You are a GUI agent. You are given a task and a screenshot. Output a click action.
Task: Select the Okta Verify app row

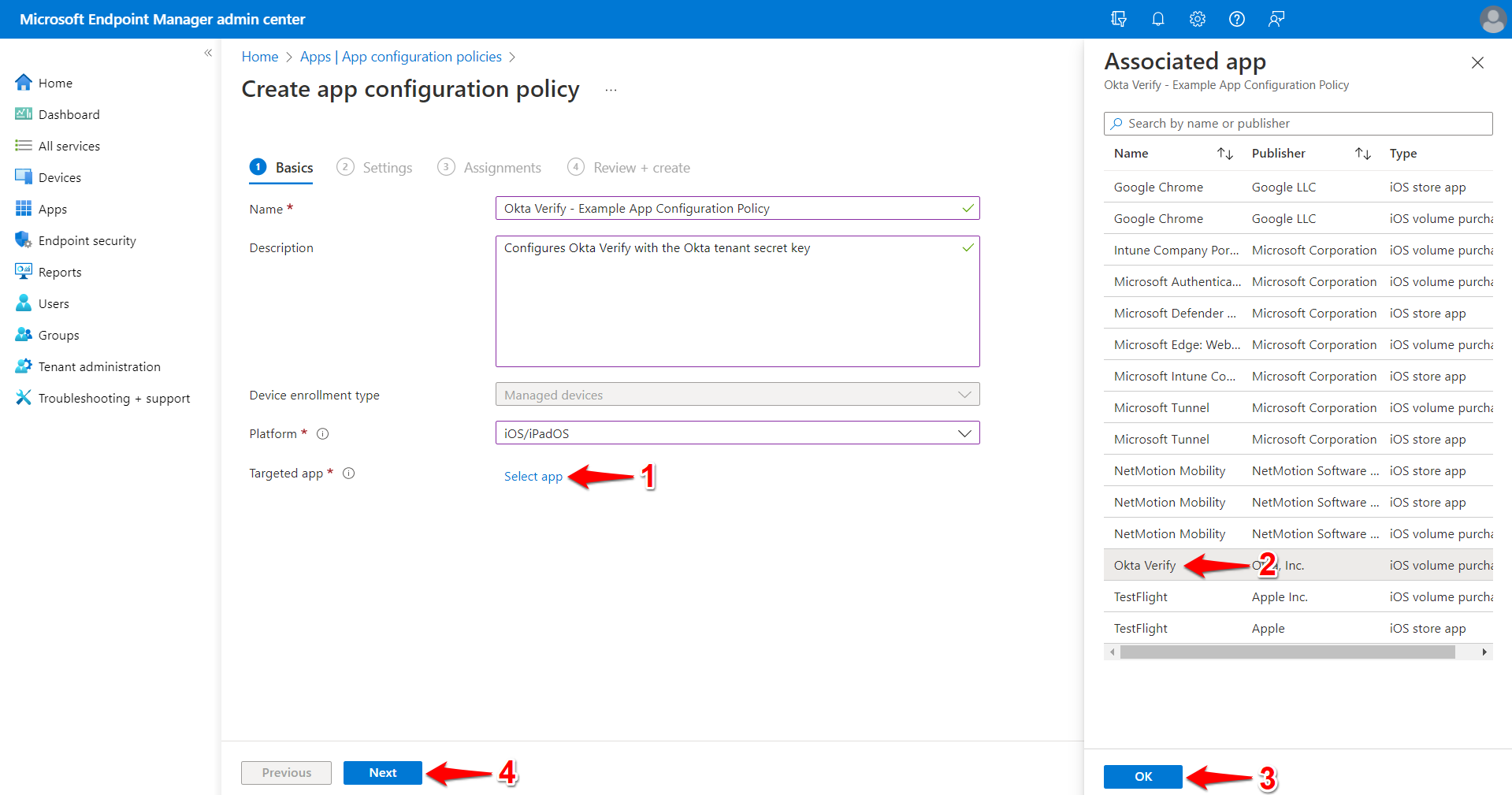(1298, 565)
